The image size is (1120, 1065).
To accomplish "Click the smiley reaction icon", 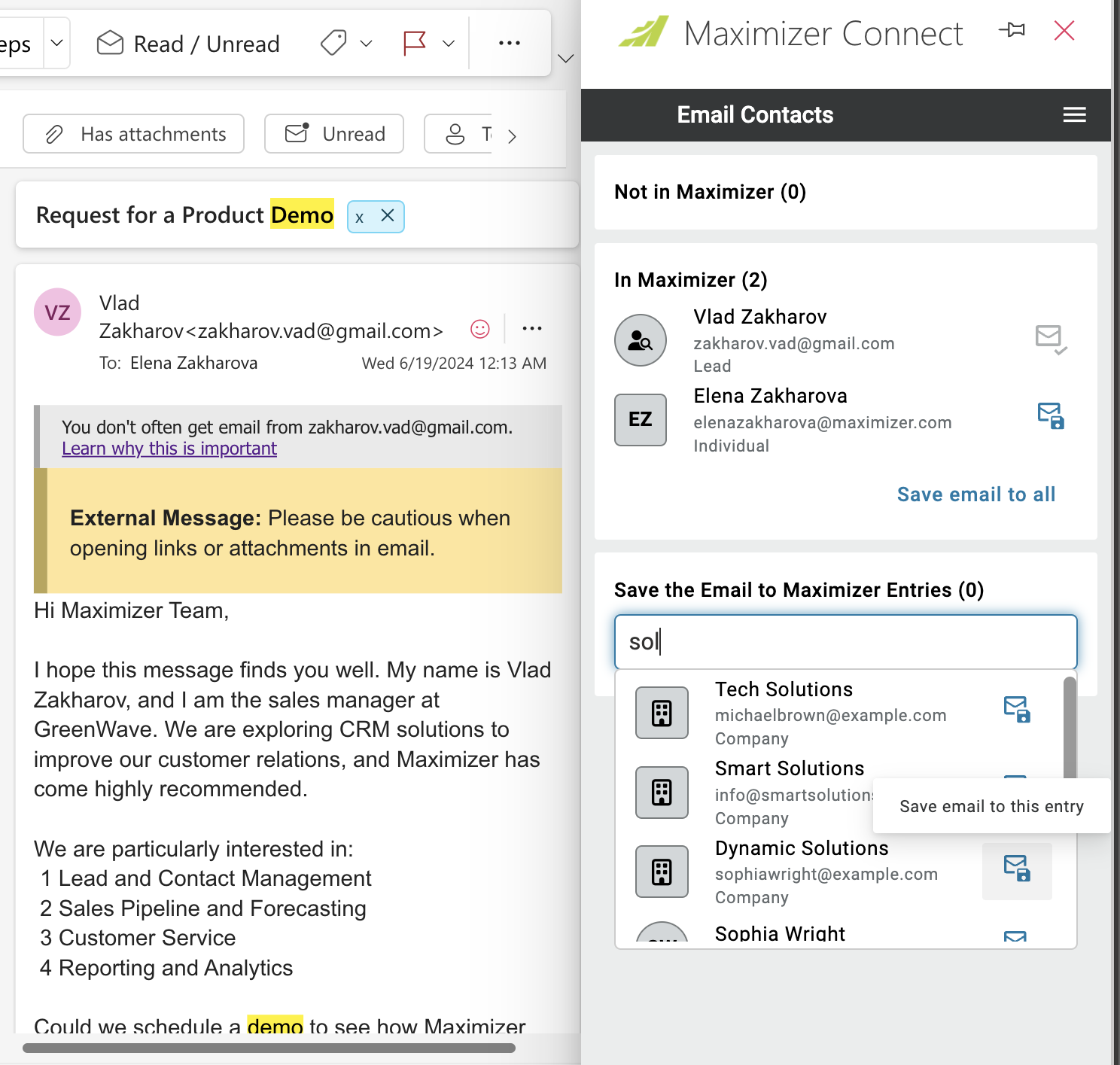I will click(x=480, y=329).
